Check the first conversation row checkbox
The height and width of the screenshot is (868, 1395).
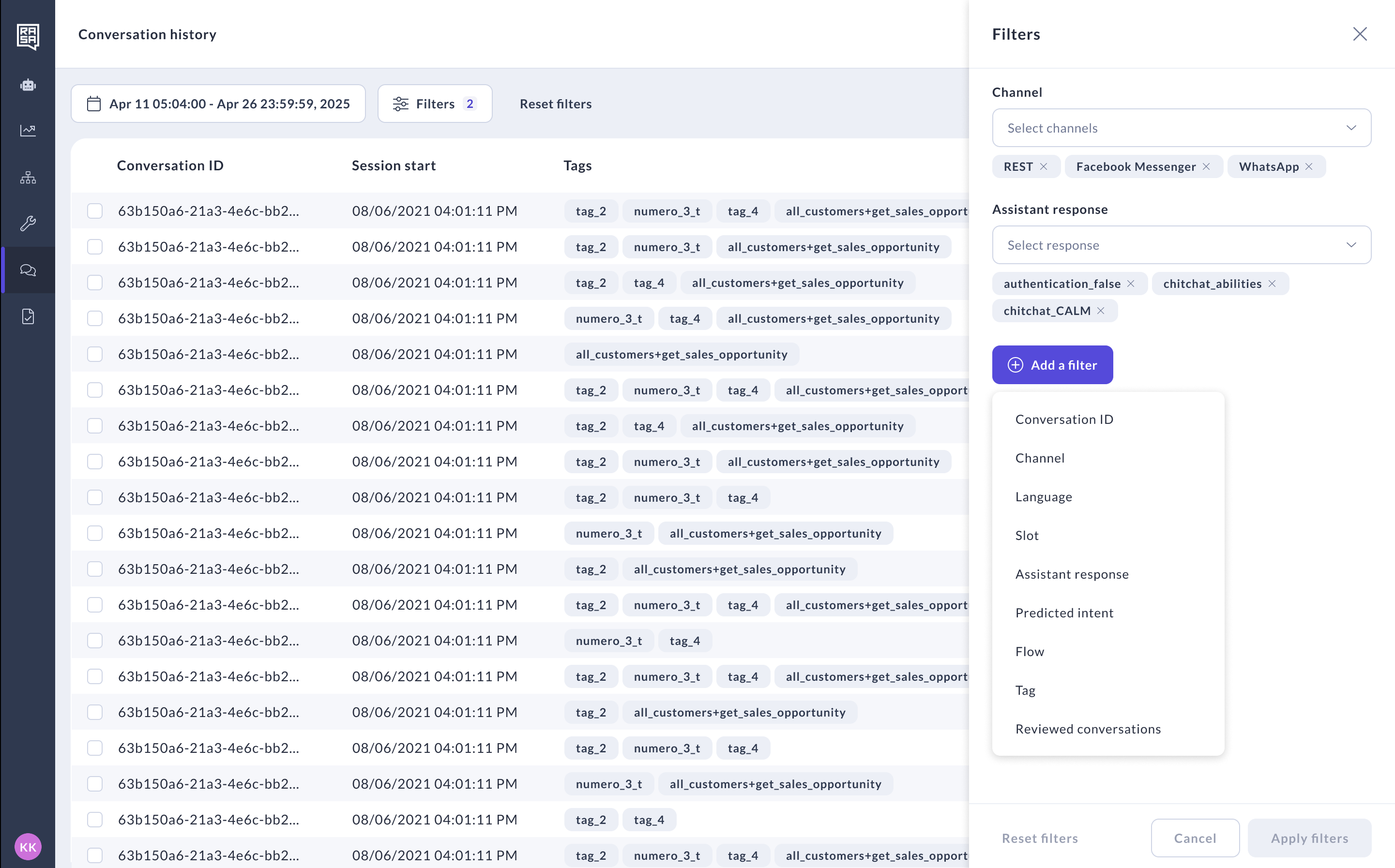click(95, 210)
